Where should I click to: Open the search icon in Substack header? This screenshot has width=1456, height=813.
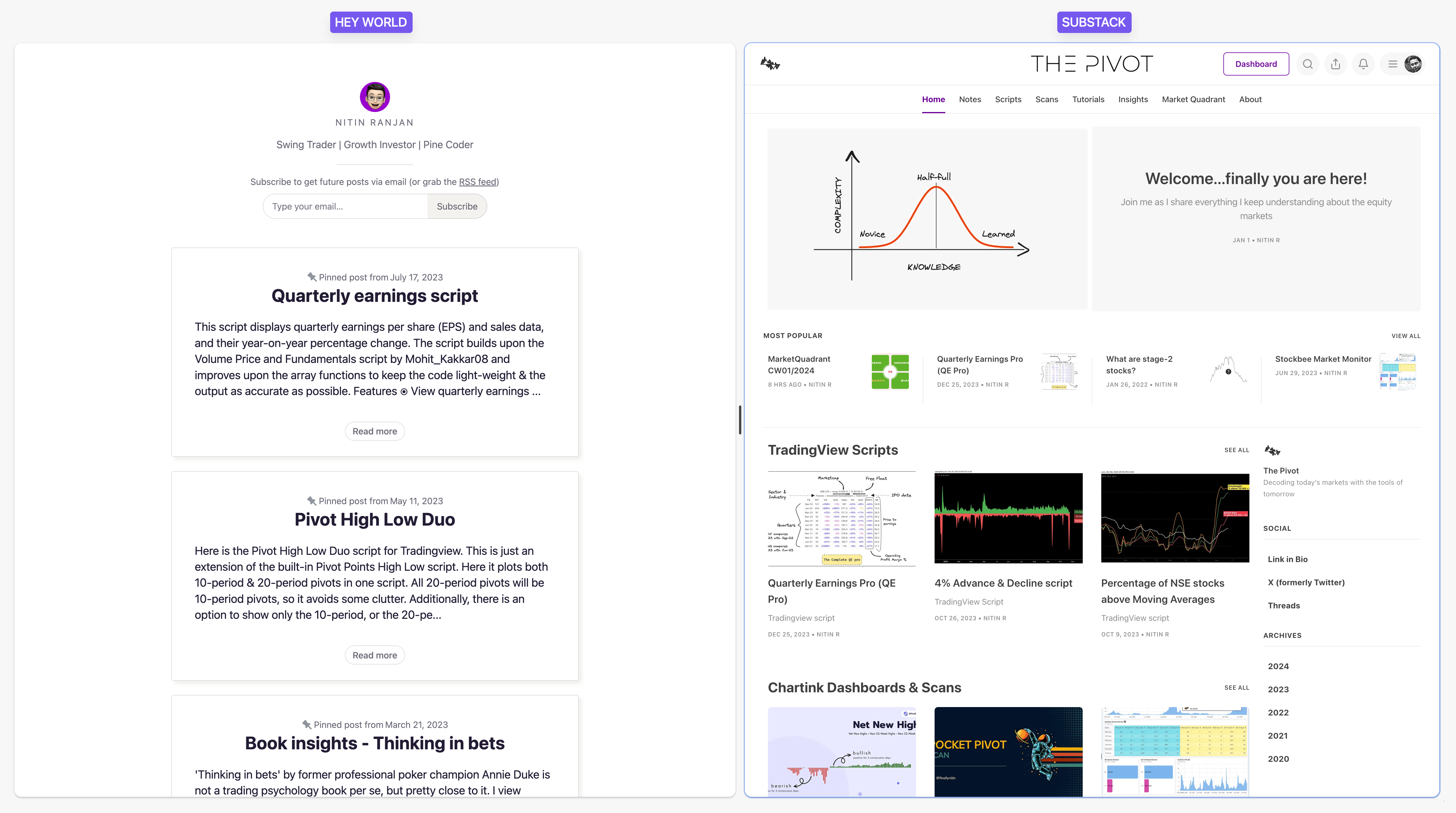(1308, 64)
